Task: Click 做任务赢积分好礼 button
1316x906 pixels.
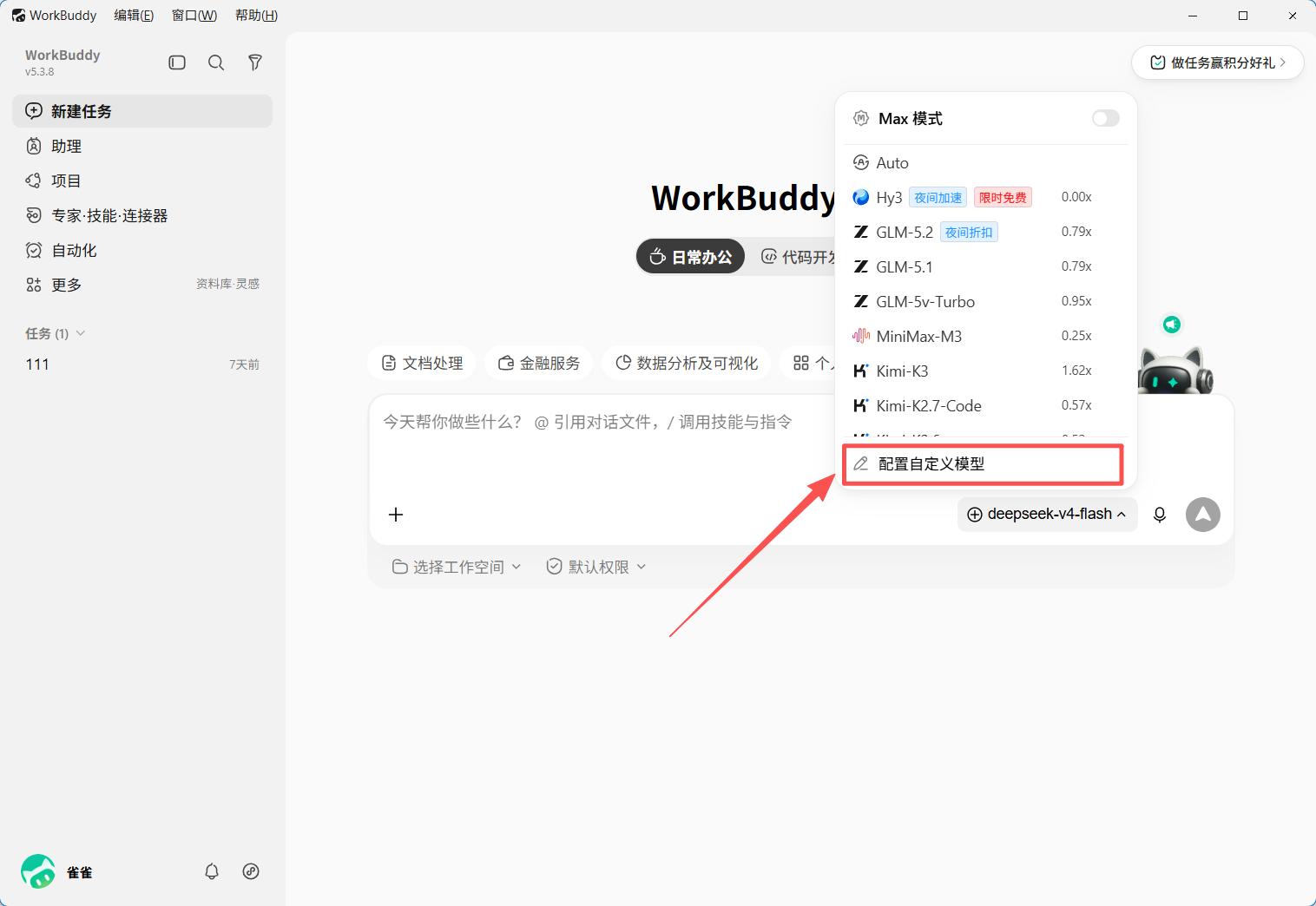Action: [x=1218, y=62]
